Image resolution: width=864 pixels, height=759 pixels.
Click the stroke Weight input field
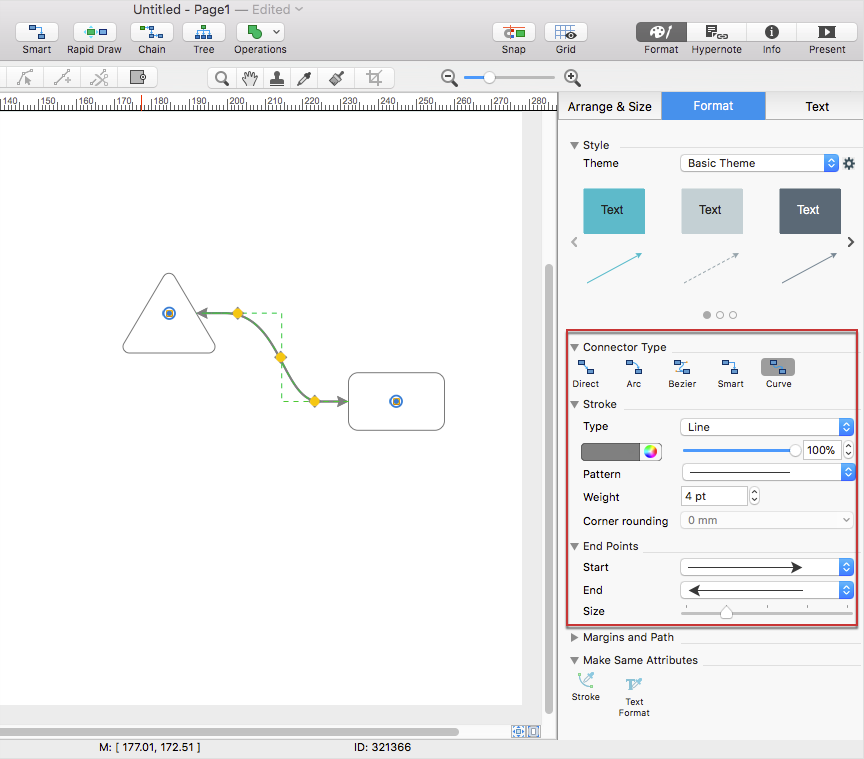coord(714,496)
